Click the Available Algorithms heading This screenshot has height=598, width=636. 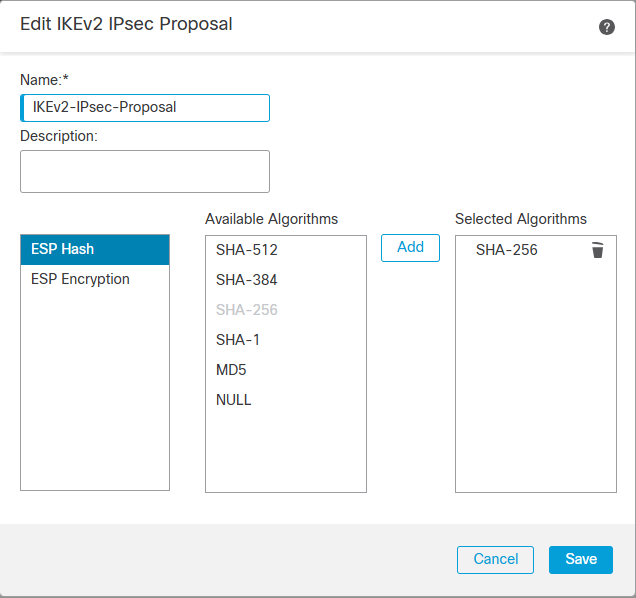click(271, 218)
